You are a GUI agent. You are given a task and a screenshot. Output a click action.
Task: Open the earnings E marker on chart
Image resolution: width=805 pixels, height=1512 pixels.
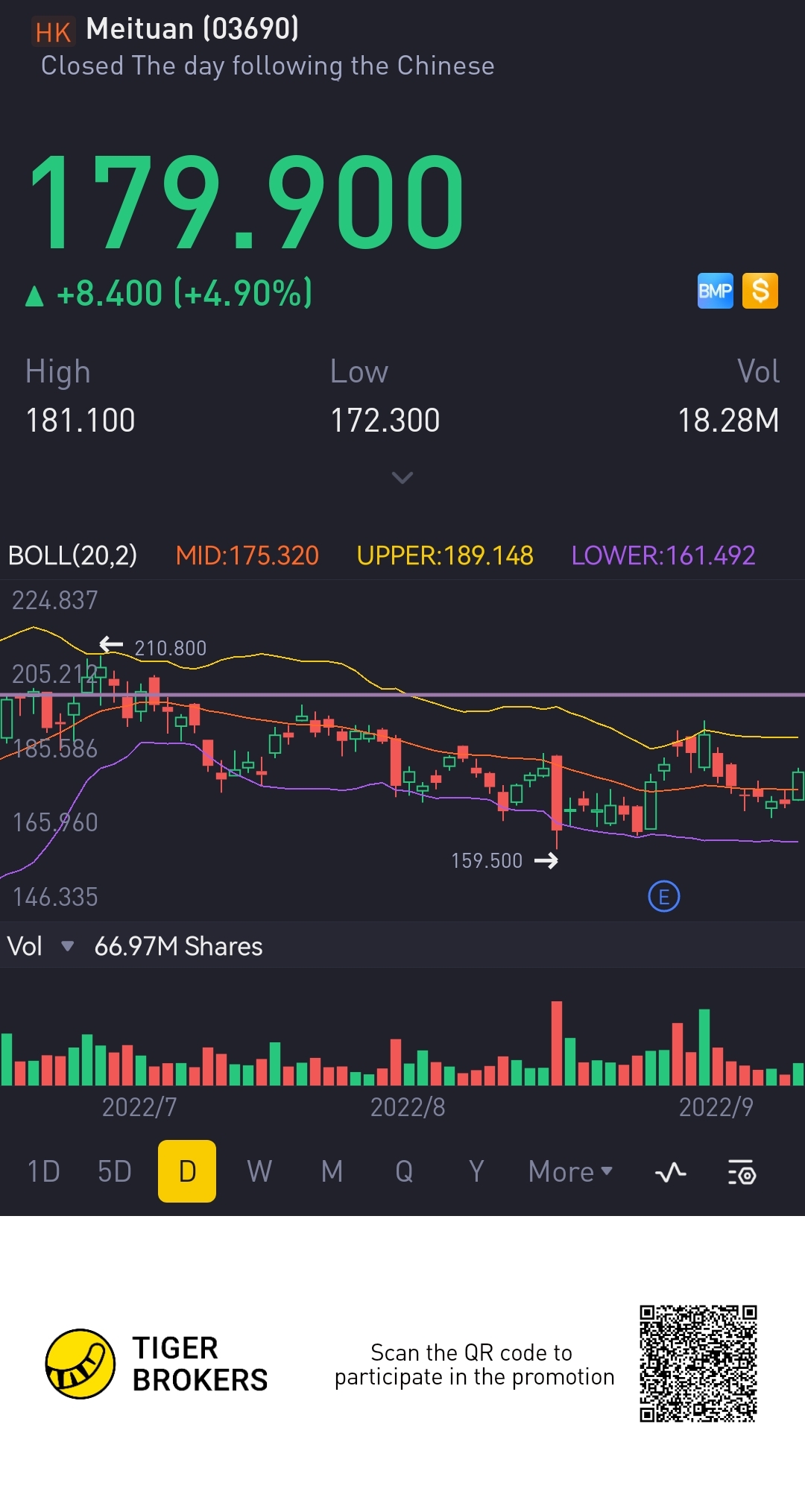tap(664, 897)
